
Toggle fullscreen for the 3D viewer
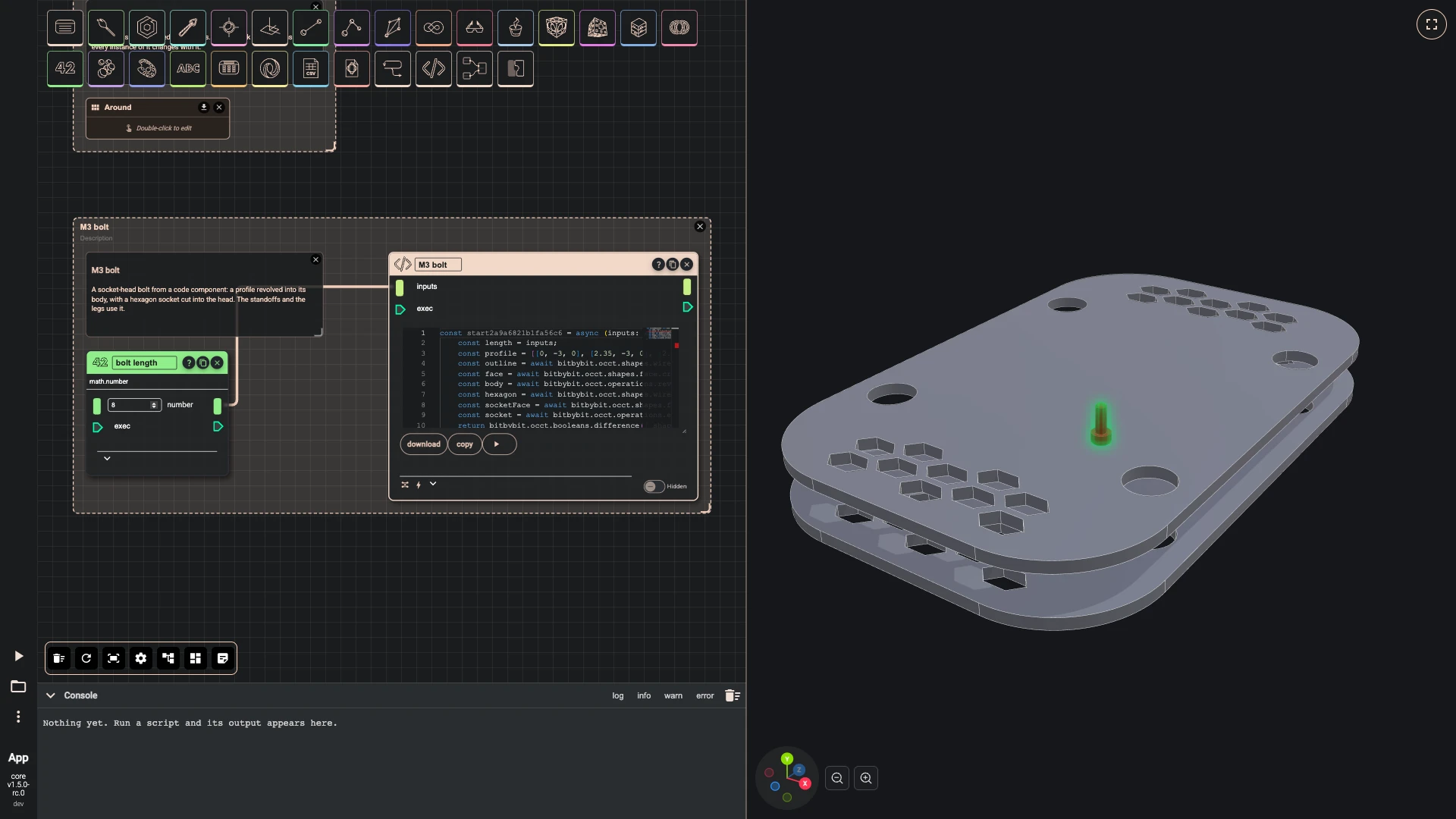click(x=1431, y=24)
